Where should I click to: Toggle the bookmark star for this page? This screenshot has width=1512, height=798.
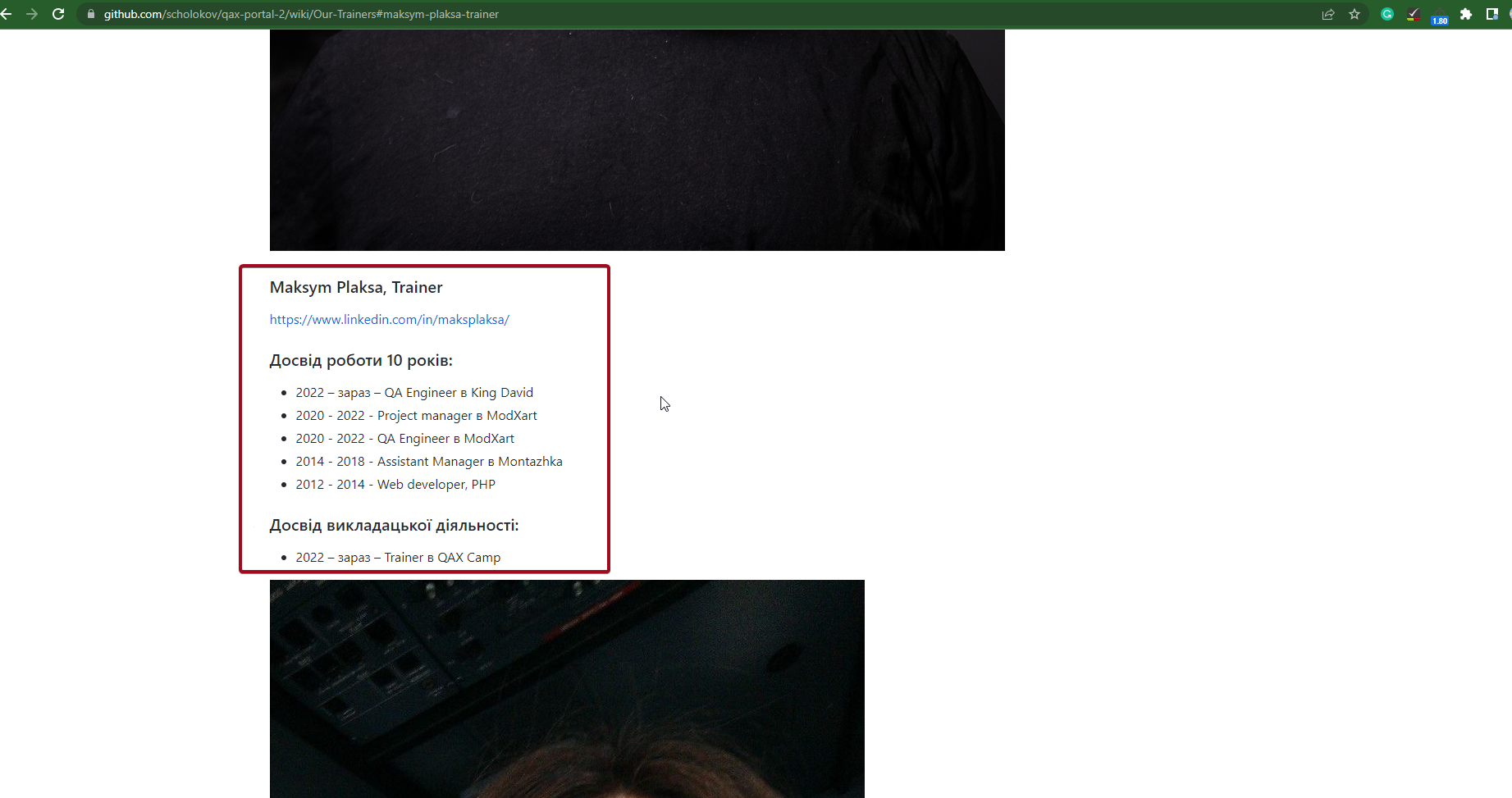[1354, 14]
